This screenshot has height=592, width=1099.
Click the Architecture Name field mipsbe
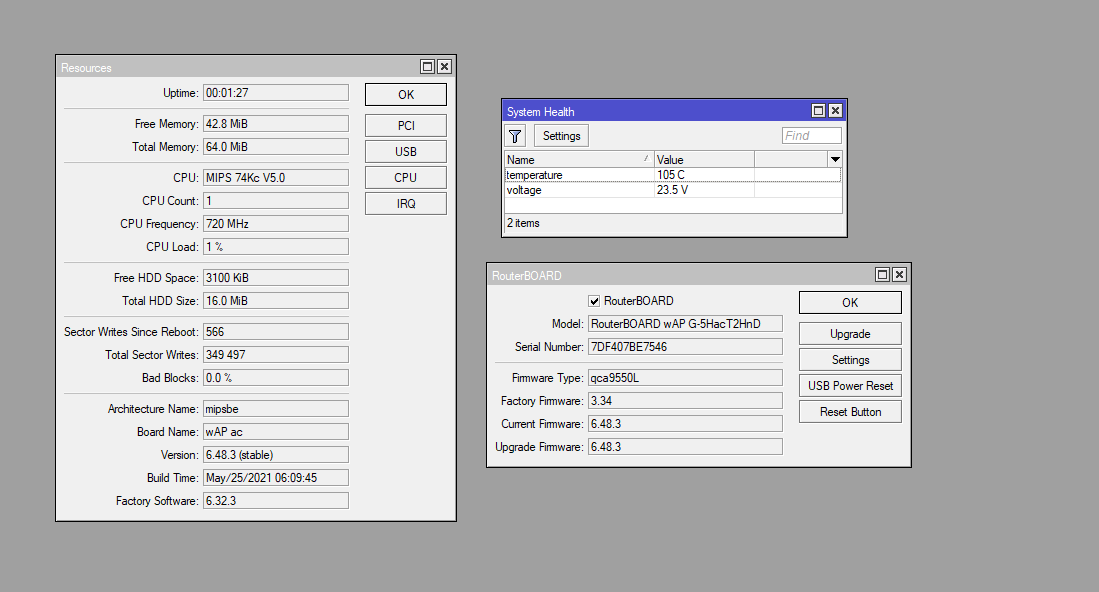(275, 408)
